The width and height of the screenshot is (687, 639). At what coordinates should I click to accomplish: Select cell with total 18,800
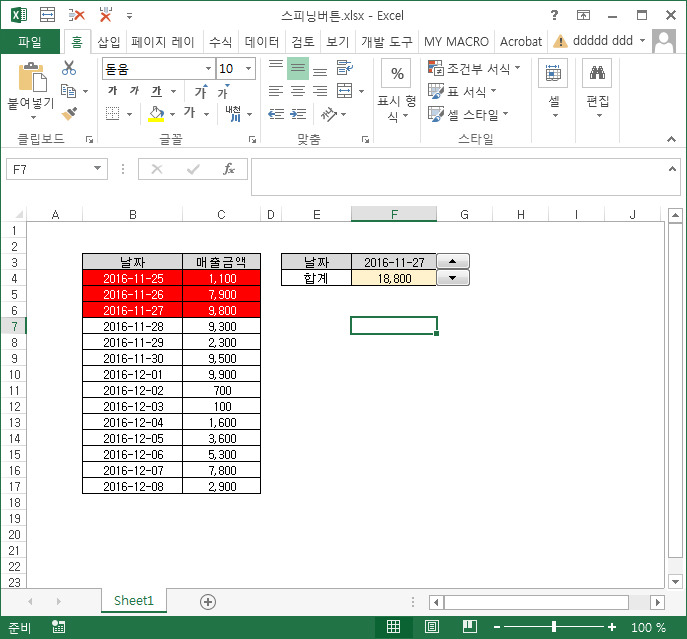tap(394, 278)
